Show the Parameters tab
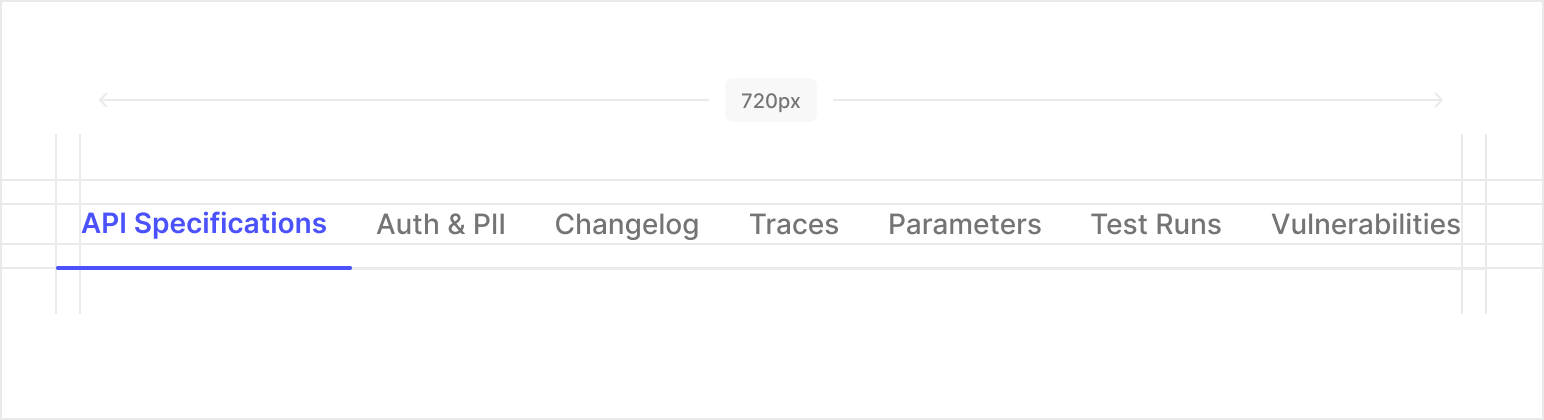 (x=965, y=225)
